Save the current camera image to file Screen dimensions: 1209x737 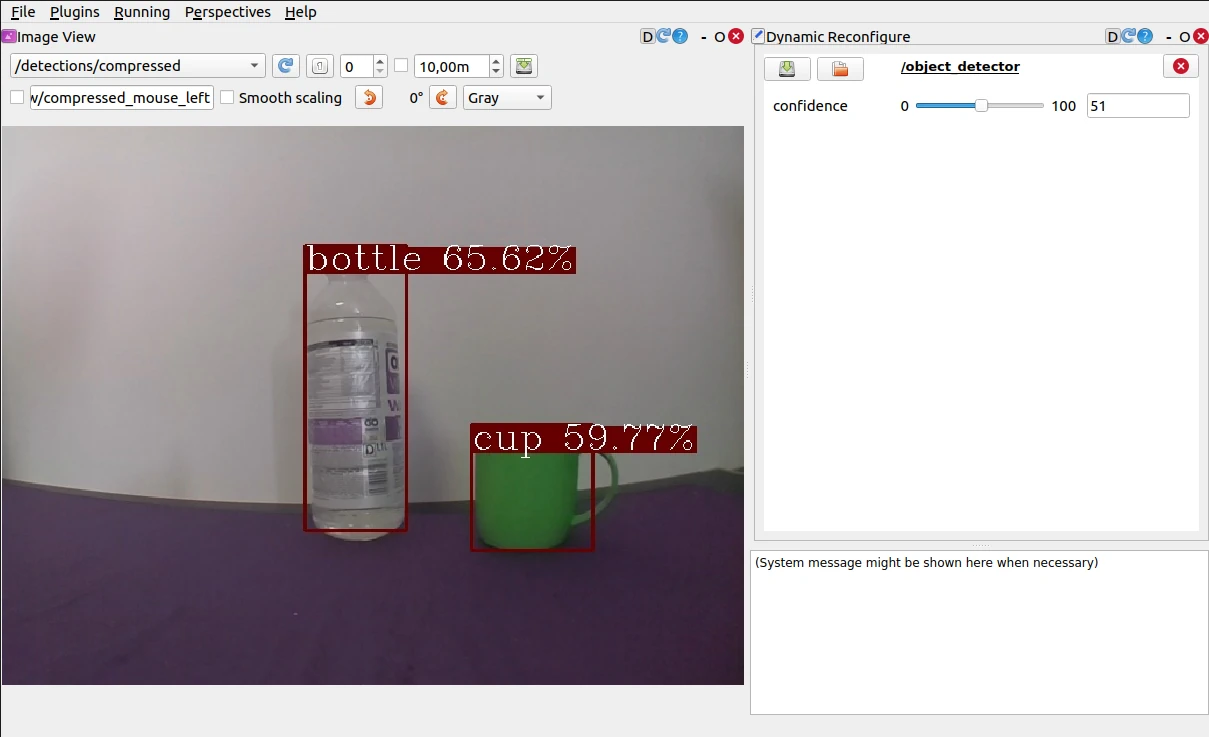(x=524, y=66)
